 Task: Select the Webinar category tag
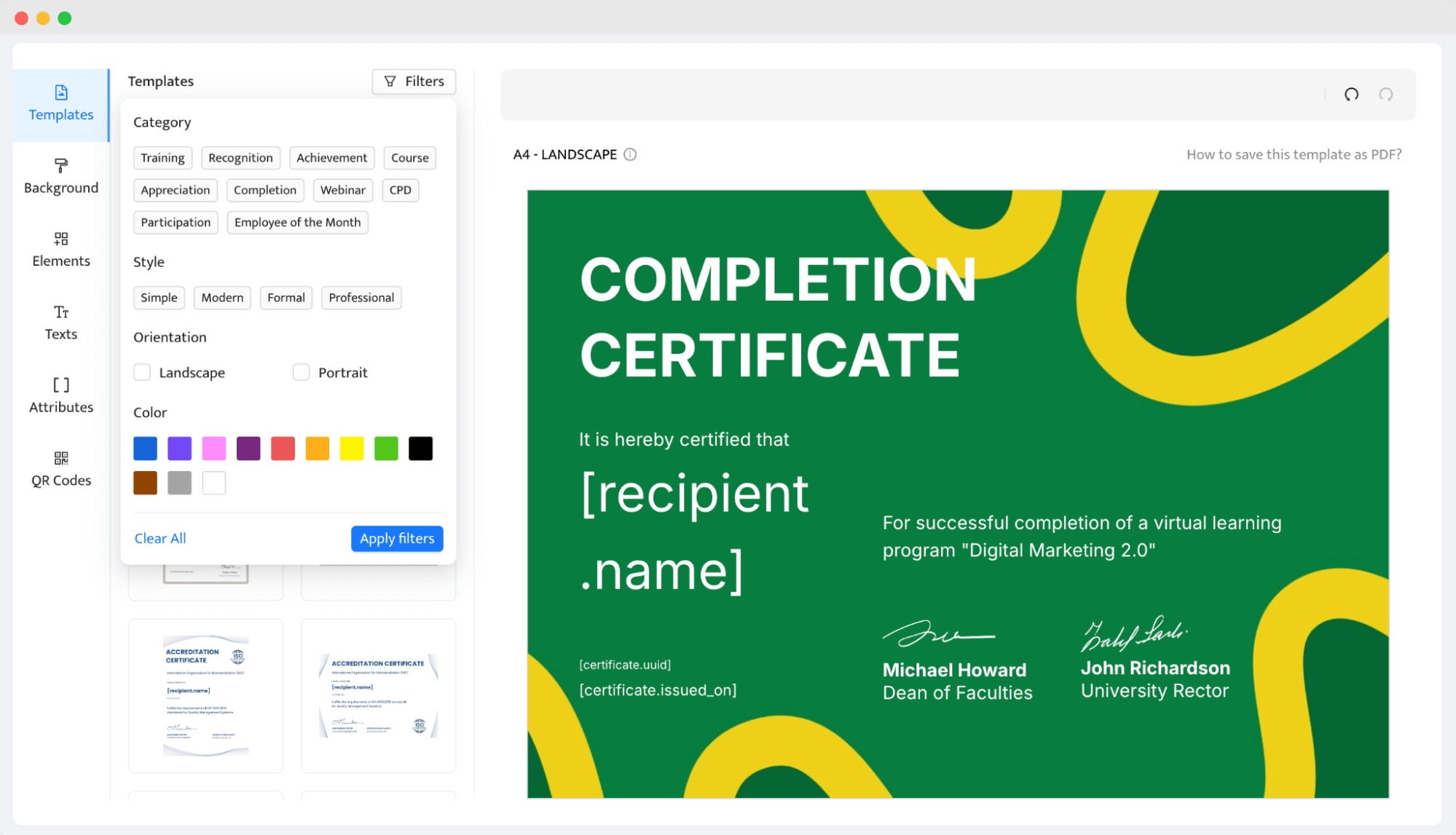(343, 190)
